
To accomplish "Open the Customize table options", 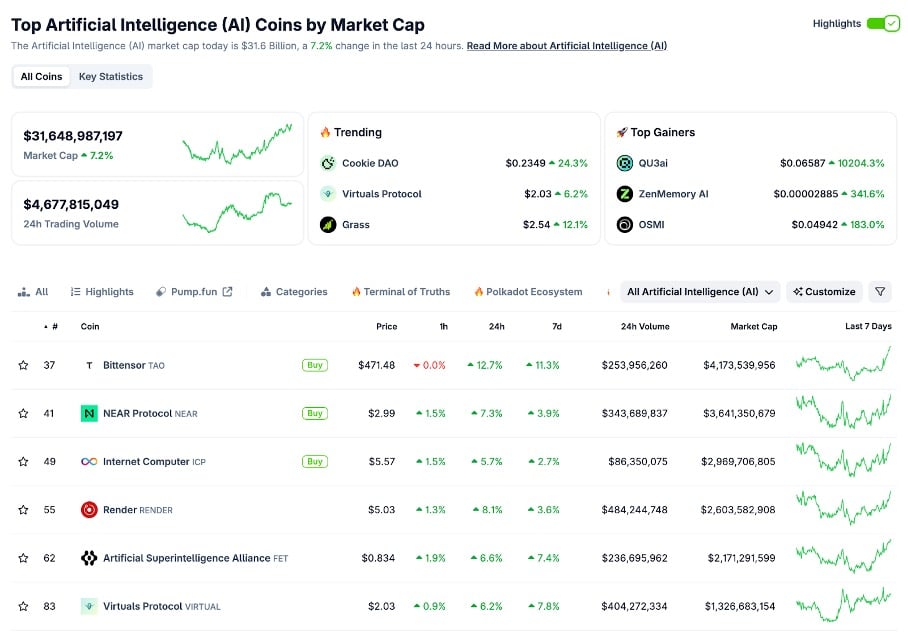I will 825,292.
